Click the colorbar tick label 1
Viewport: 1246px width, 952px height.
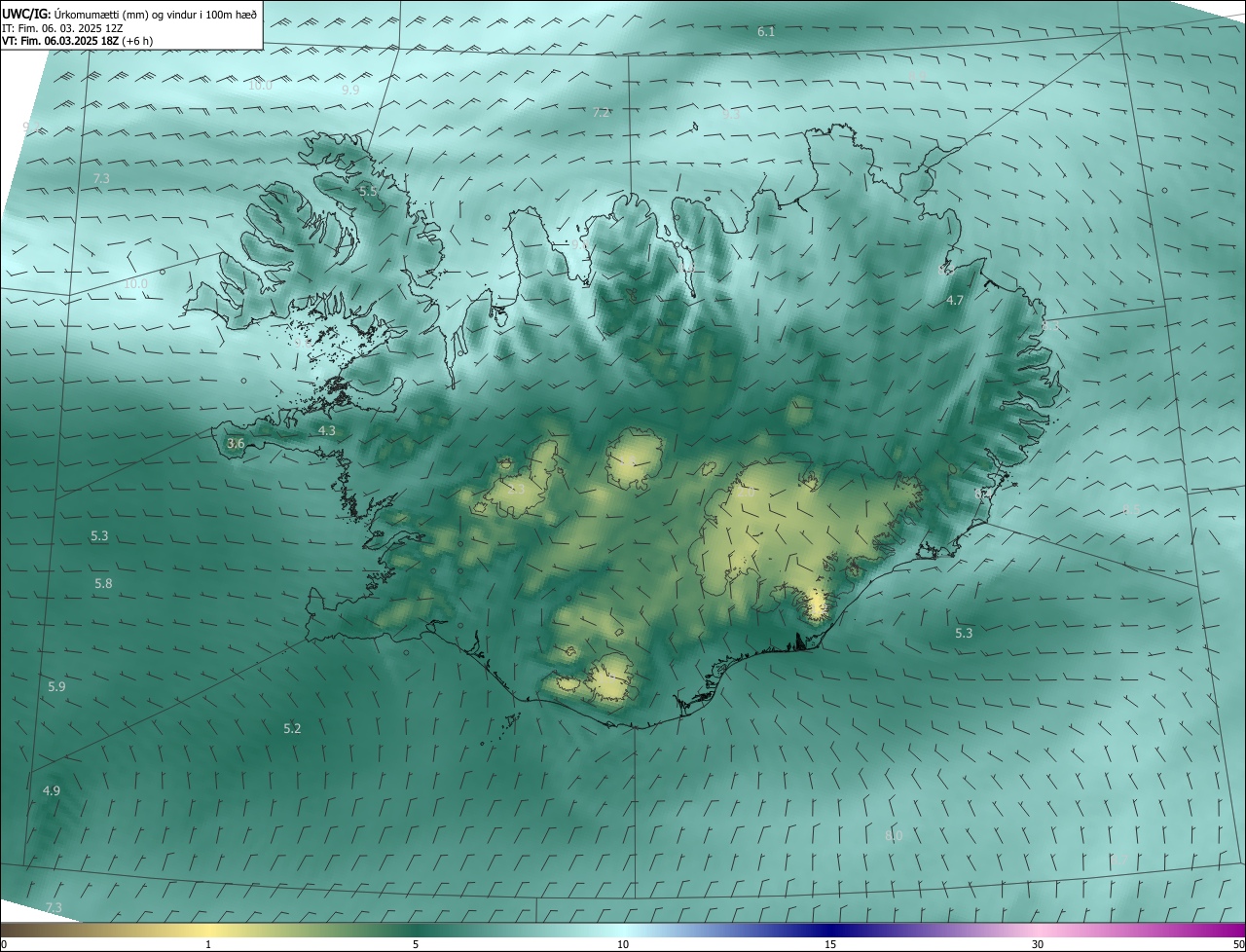[x=209, y=945]
